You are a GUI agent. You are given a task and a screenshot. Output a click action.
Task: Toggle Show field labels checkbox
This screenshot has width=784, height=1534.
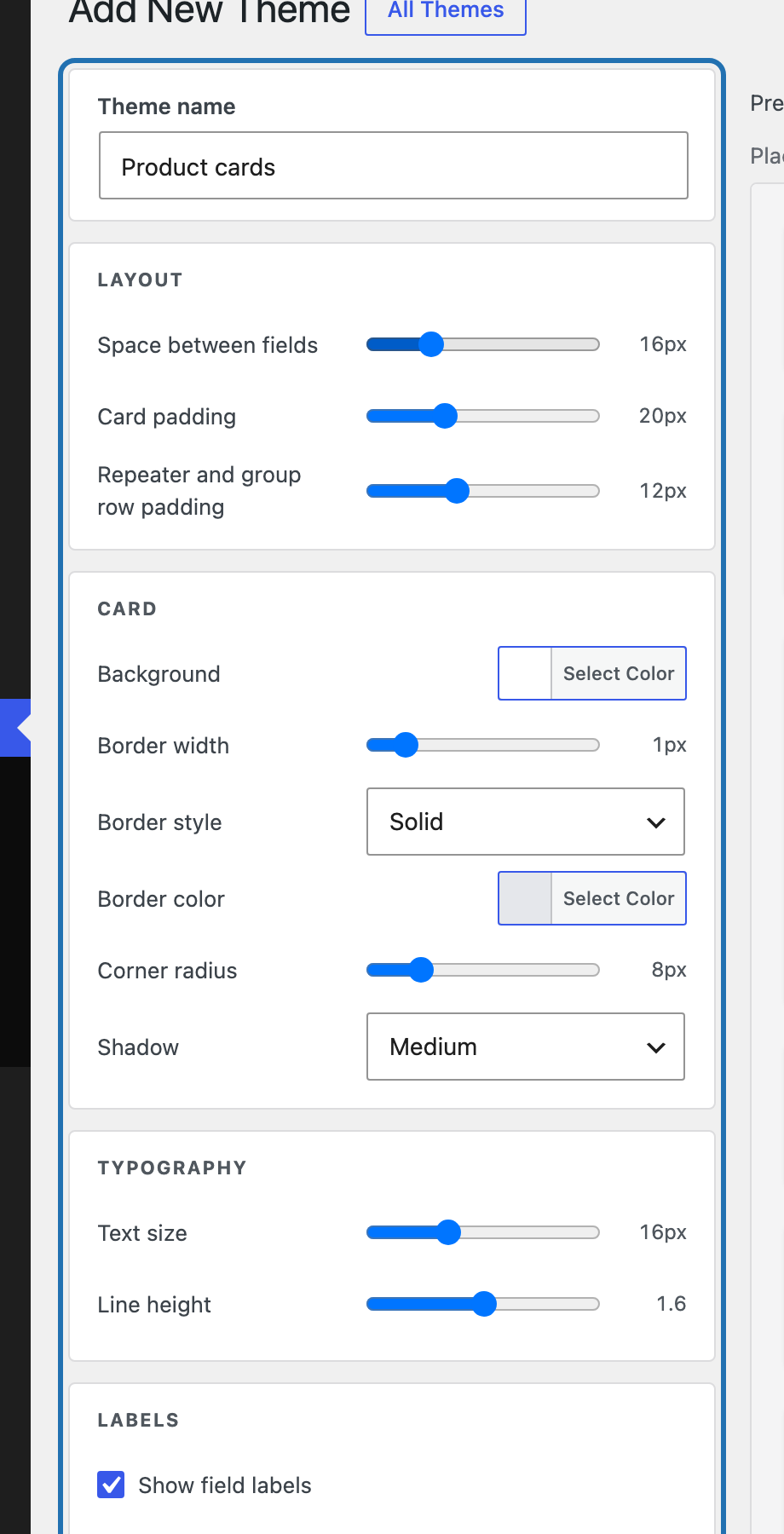click(x=111, y=1485)
